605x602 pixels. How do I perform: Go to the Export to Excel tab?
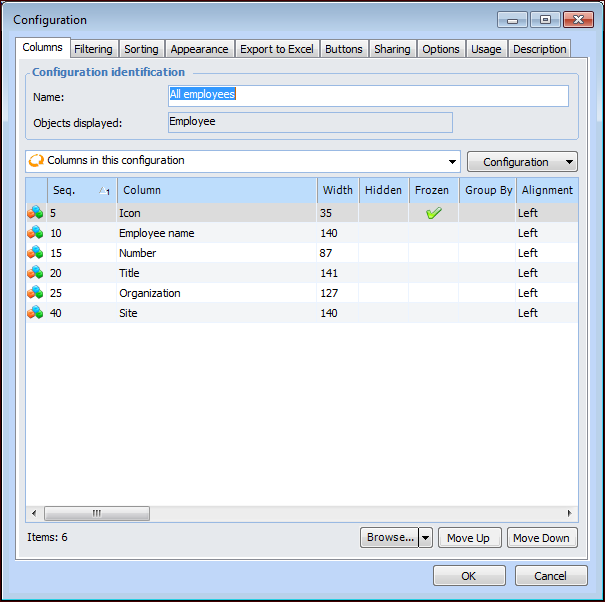pyautogui.click(x=277, y=49)
